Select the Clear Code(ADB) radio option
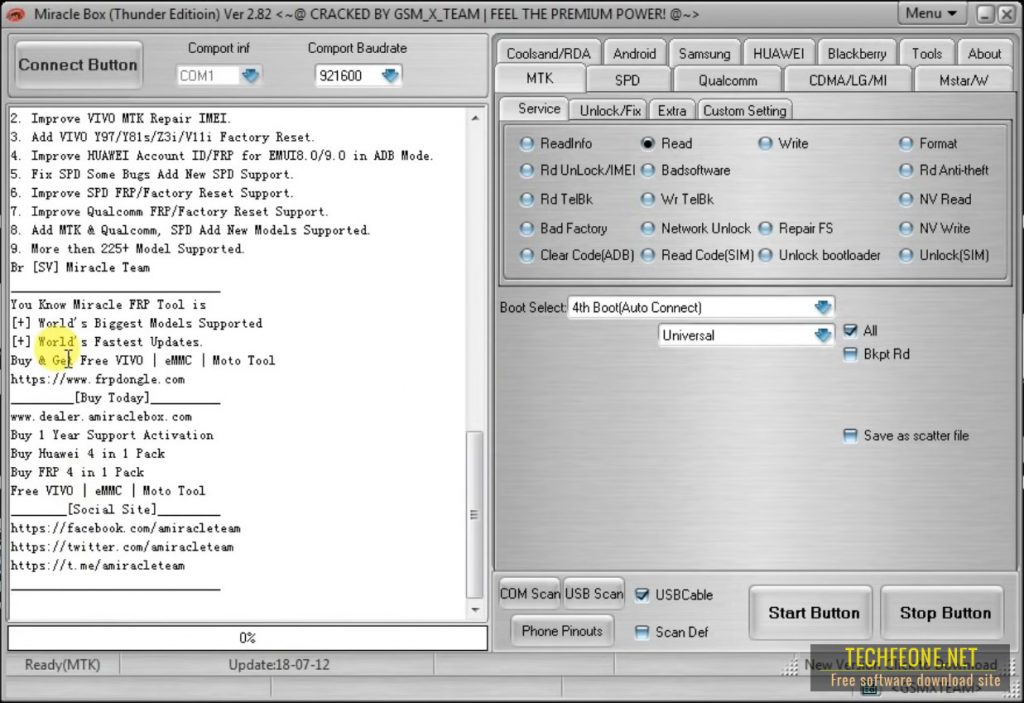Image resolution: width=1024 pixels, height=703 pixels. tap(526, 255)
